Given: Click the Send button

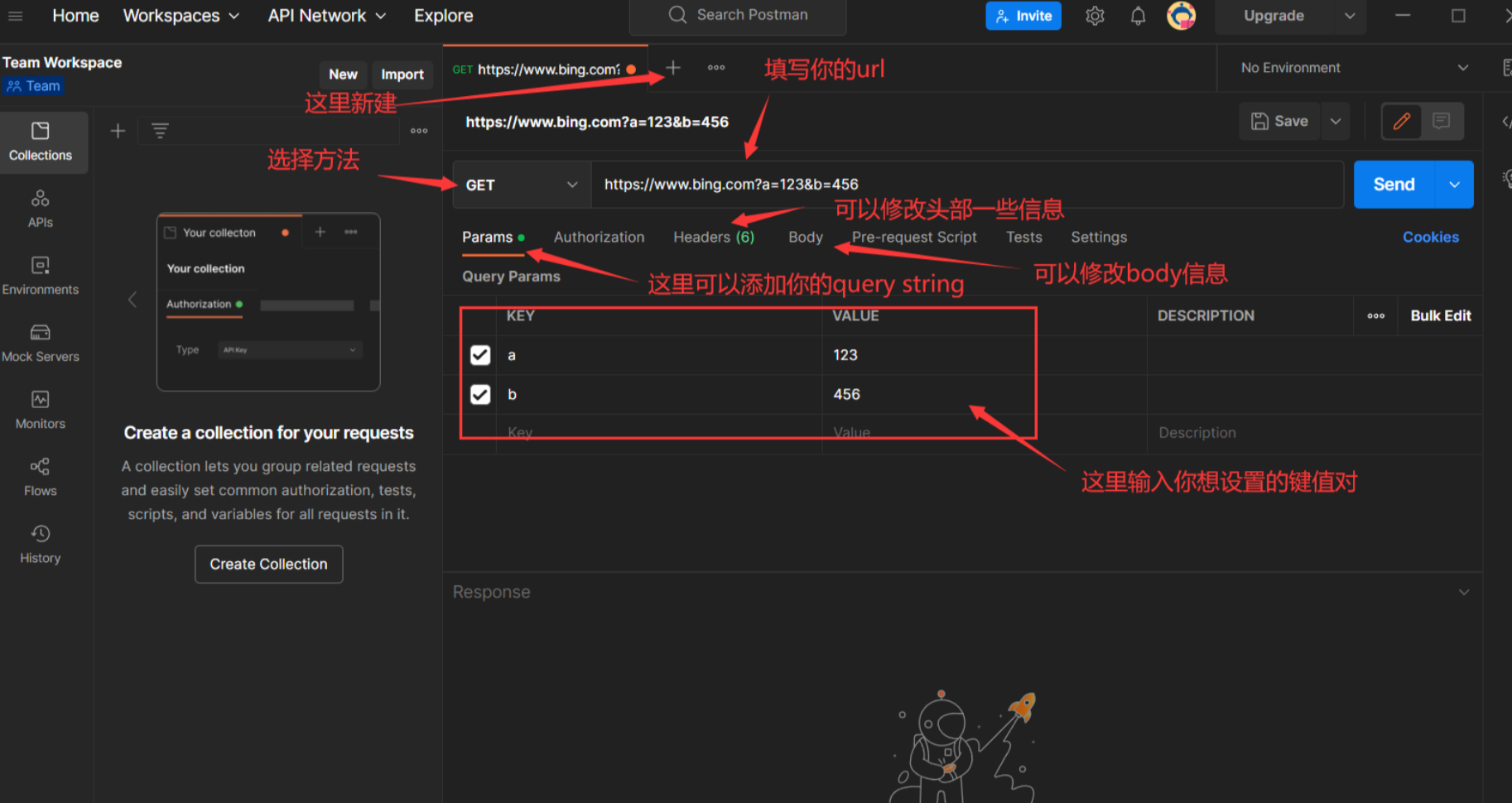Looking at the screenshot, I should pyautogui.click(x=1394, y=185).
